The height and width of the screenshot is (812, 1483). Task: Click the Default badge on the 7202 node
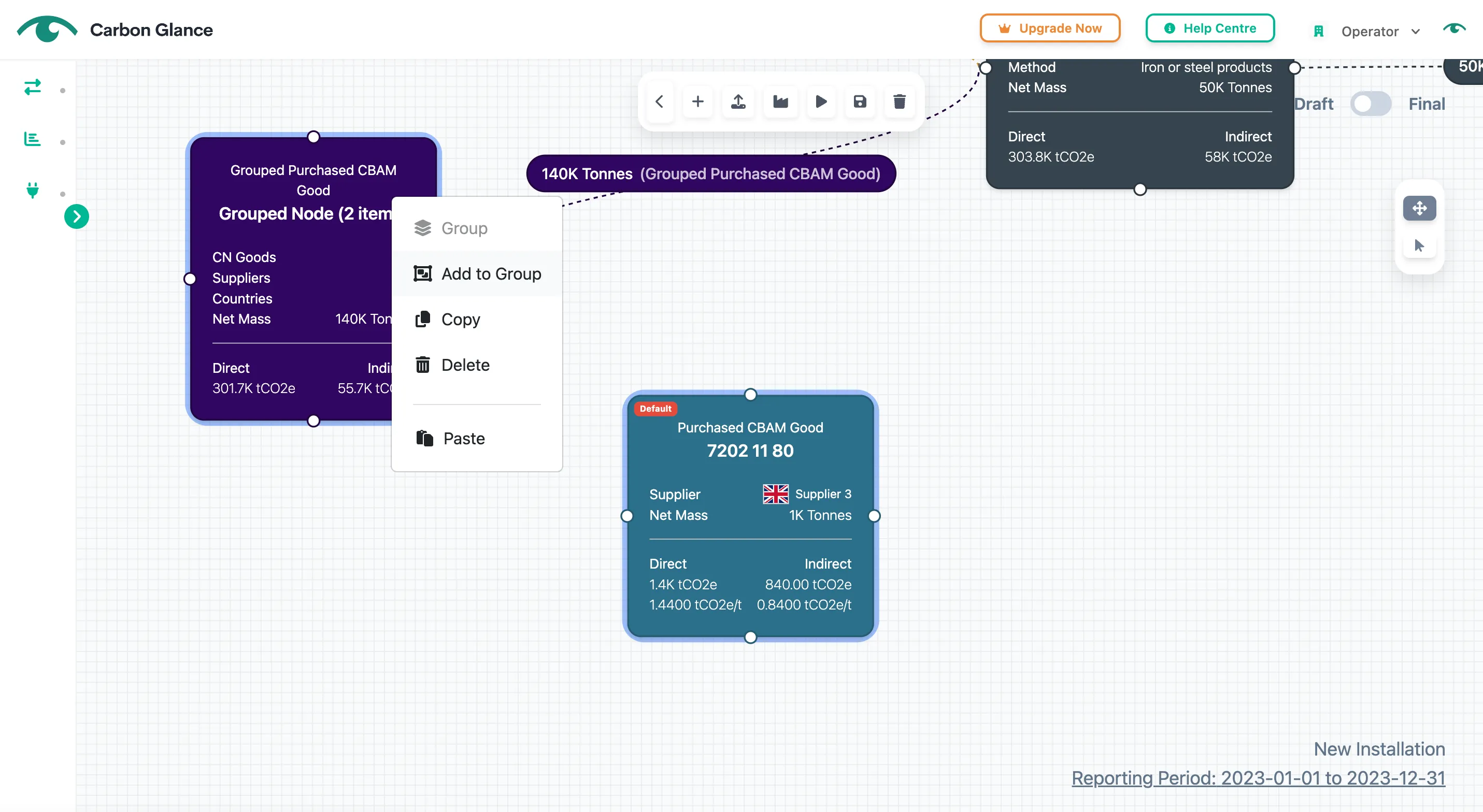pos(655,409)
